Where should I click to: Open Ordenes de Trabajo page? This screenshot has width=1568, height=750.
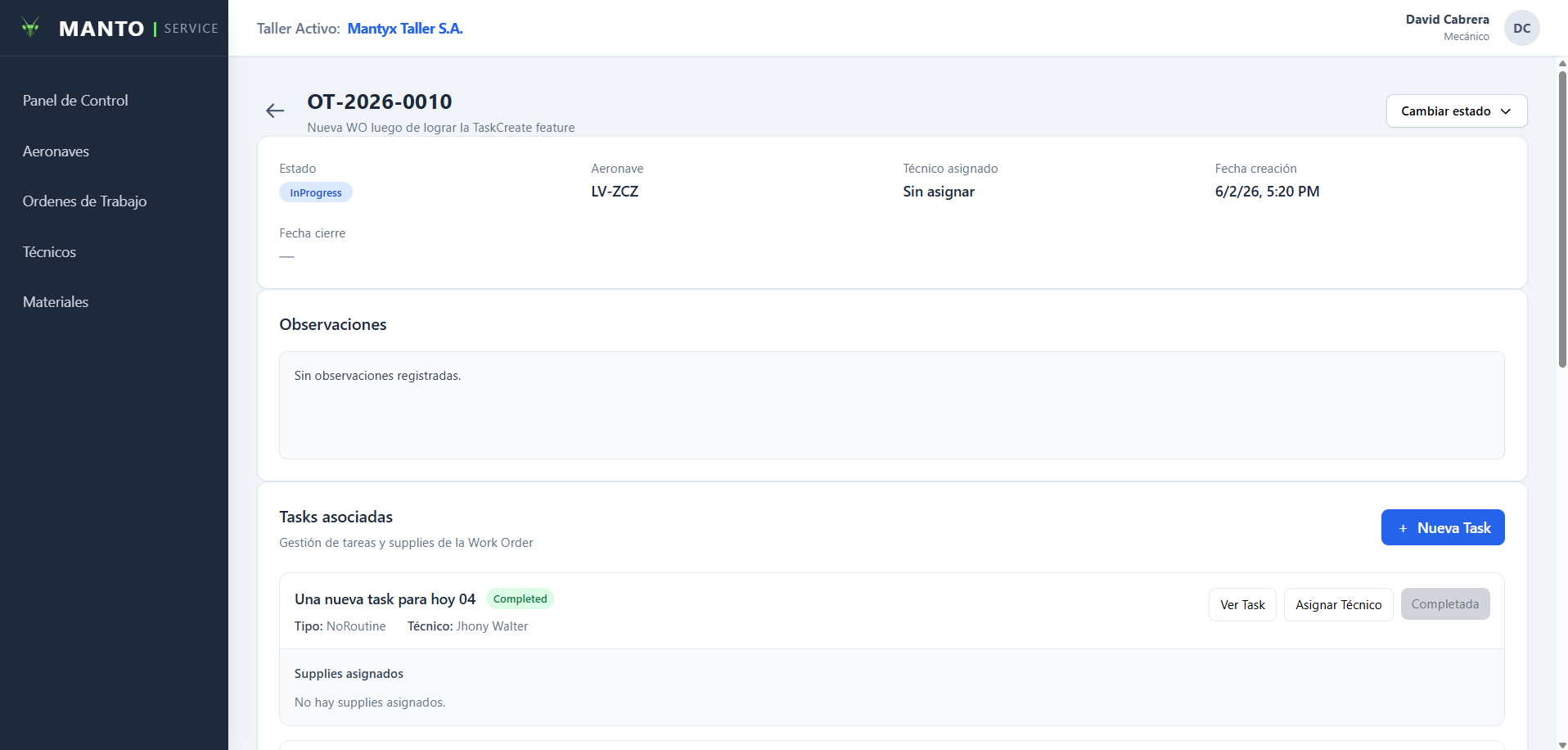click(x=84, y=201)
